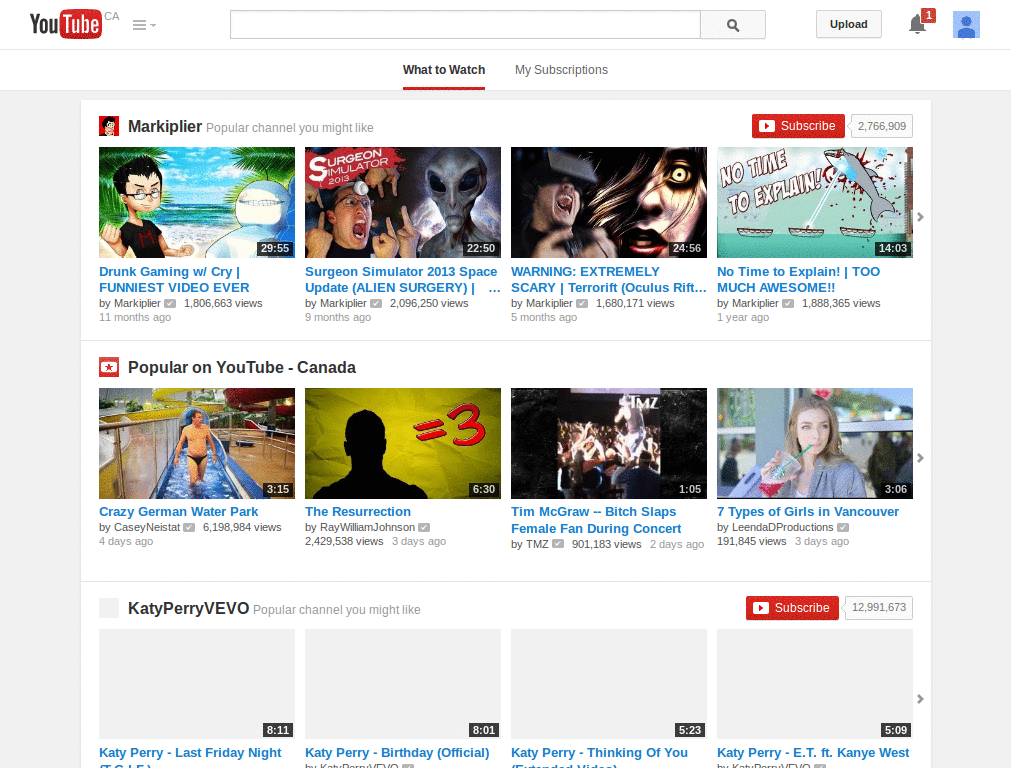Screen dimensions: 1024x768
Task: Click the Popular on YouTube star icon
Action: [109, 367]
